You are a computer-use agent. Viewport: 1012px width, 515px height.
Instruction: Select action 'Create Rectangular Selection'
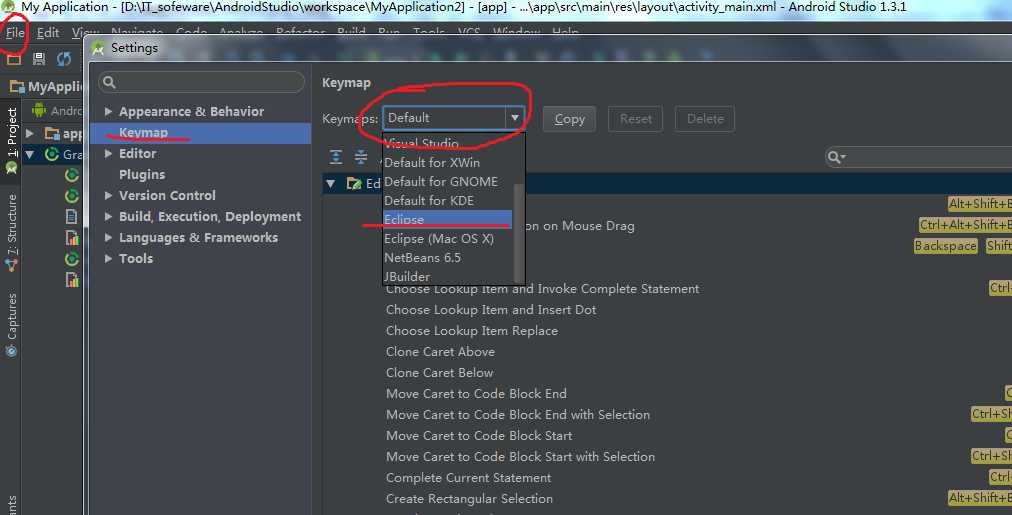tap(469, 499)
